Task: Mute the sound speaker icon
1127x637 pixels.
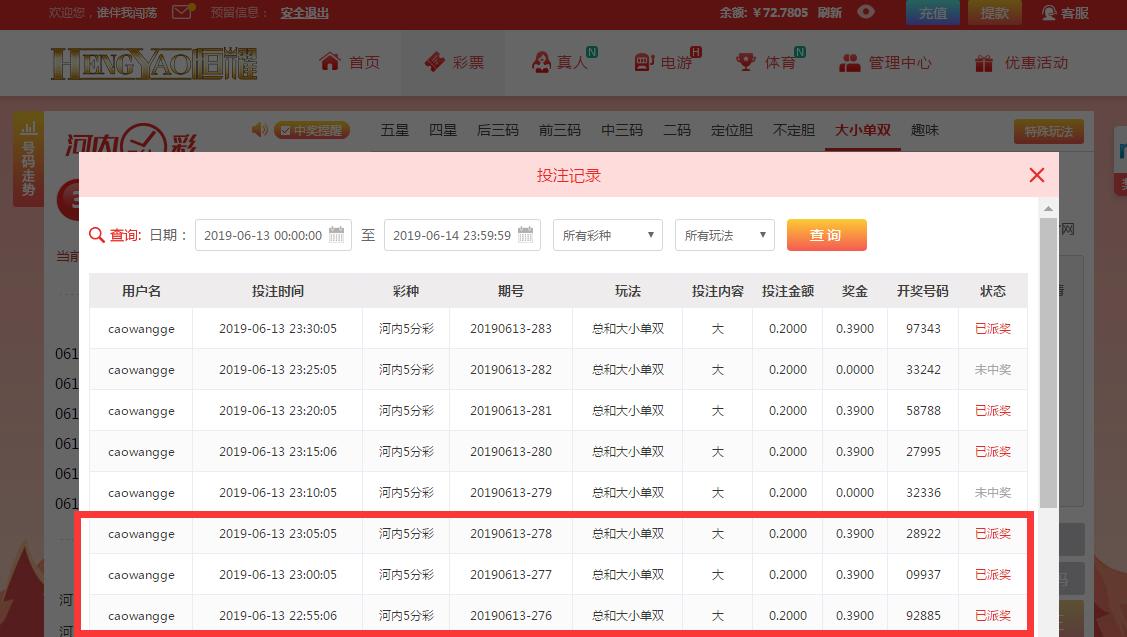Action: 259,129
